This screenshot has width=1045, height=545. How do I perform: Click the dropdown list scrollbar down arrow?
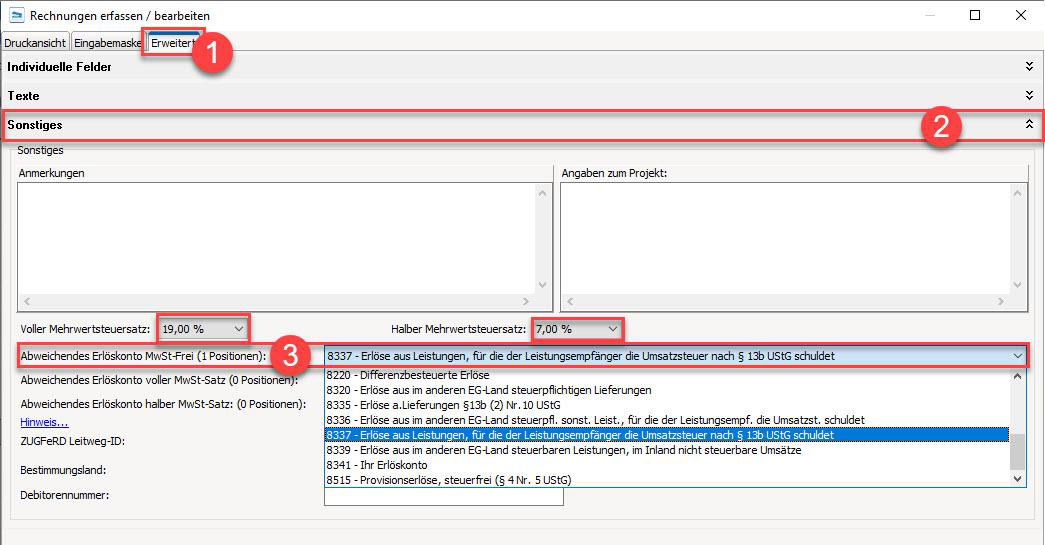click(1019, 479)
